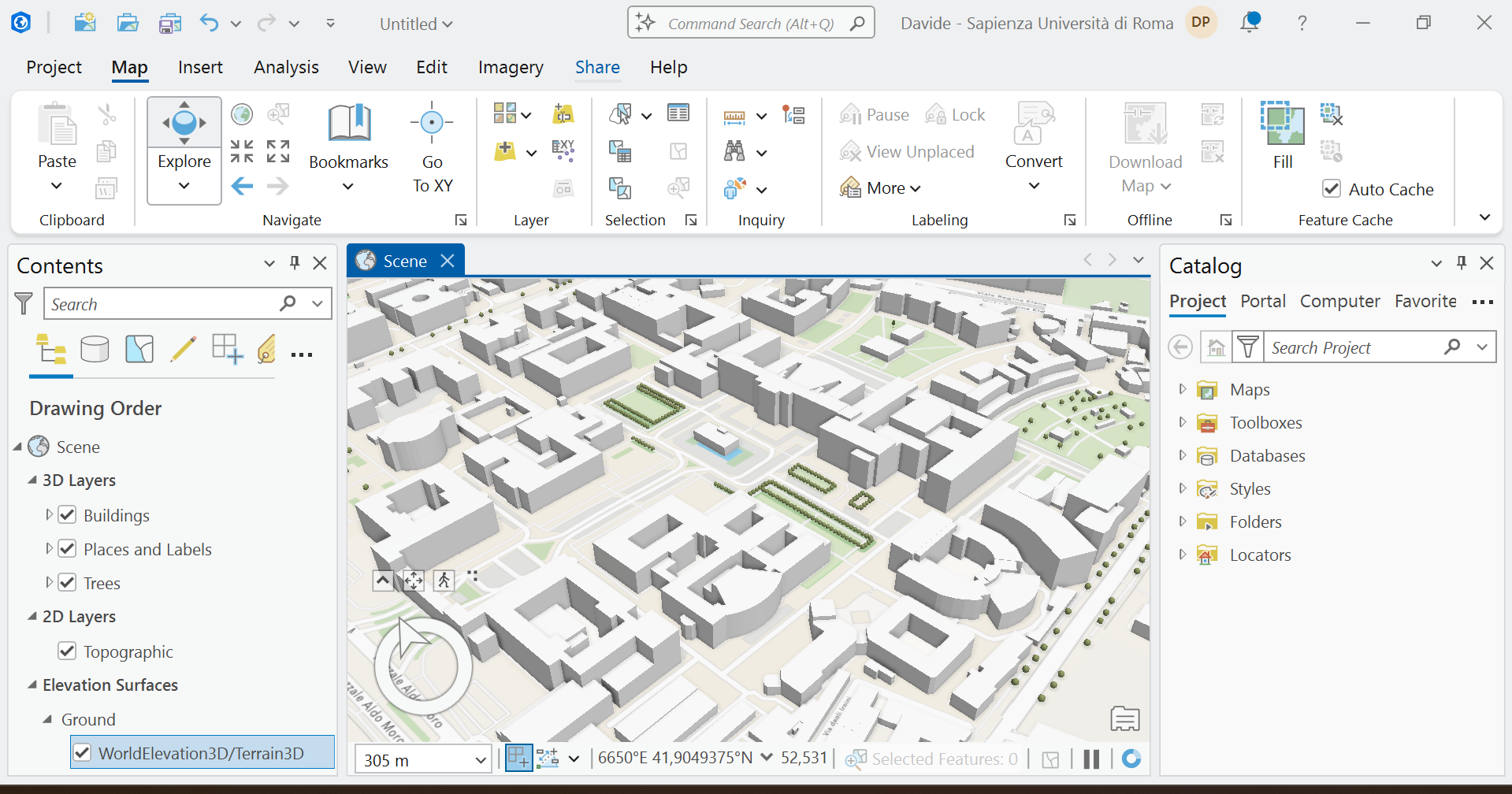
Task: Toggle WorldElevation3D/Terrain3D checkbox
Action: (x=82, y=753)
